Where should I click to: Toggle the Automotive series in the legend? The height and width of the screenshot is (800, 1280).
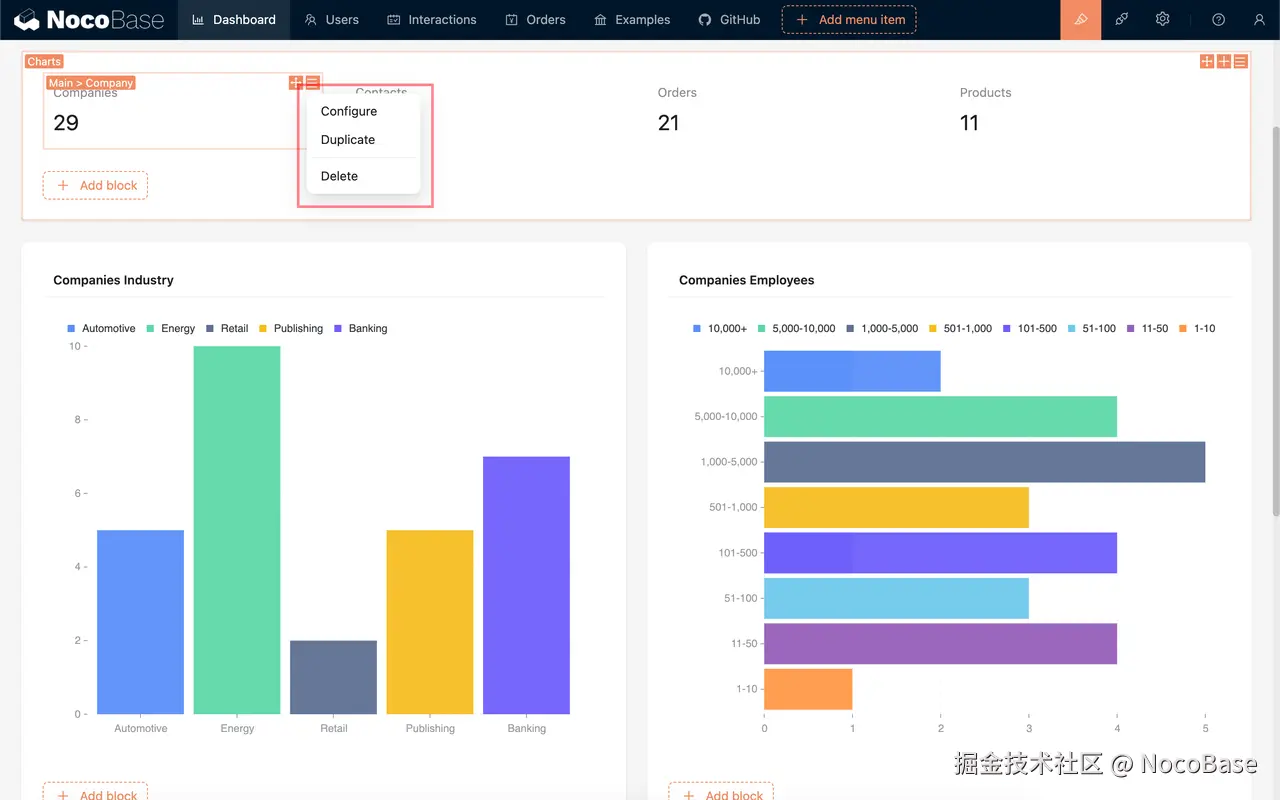click(101, 328)
